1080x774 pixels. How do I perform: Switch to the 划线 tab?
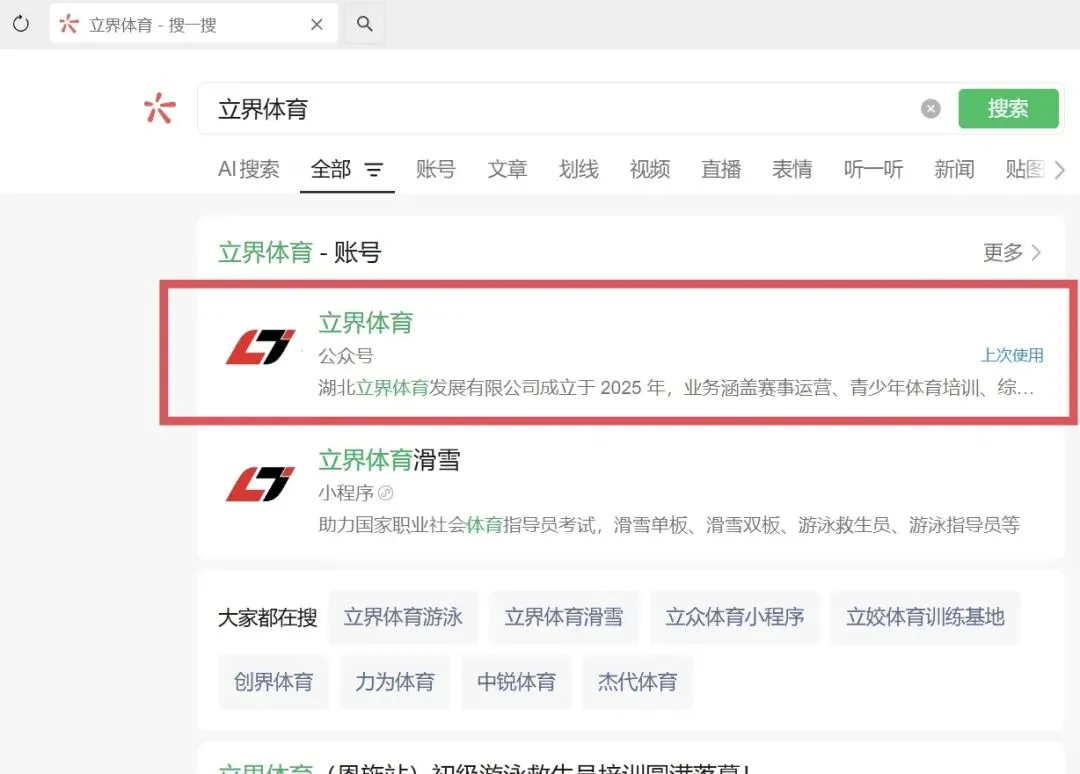pos(579,169)
